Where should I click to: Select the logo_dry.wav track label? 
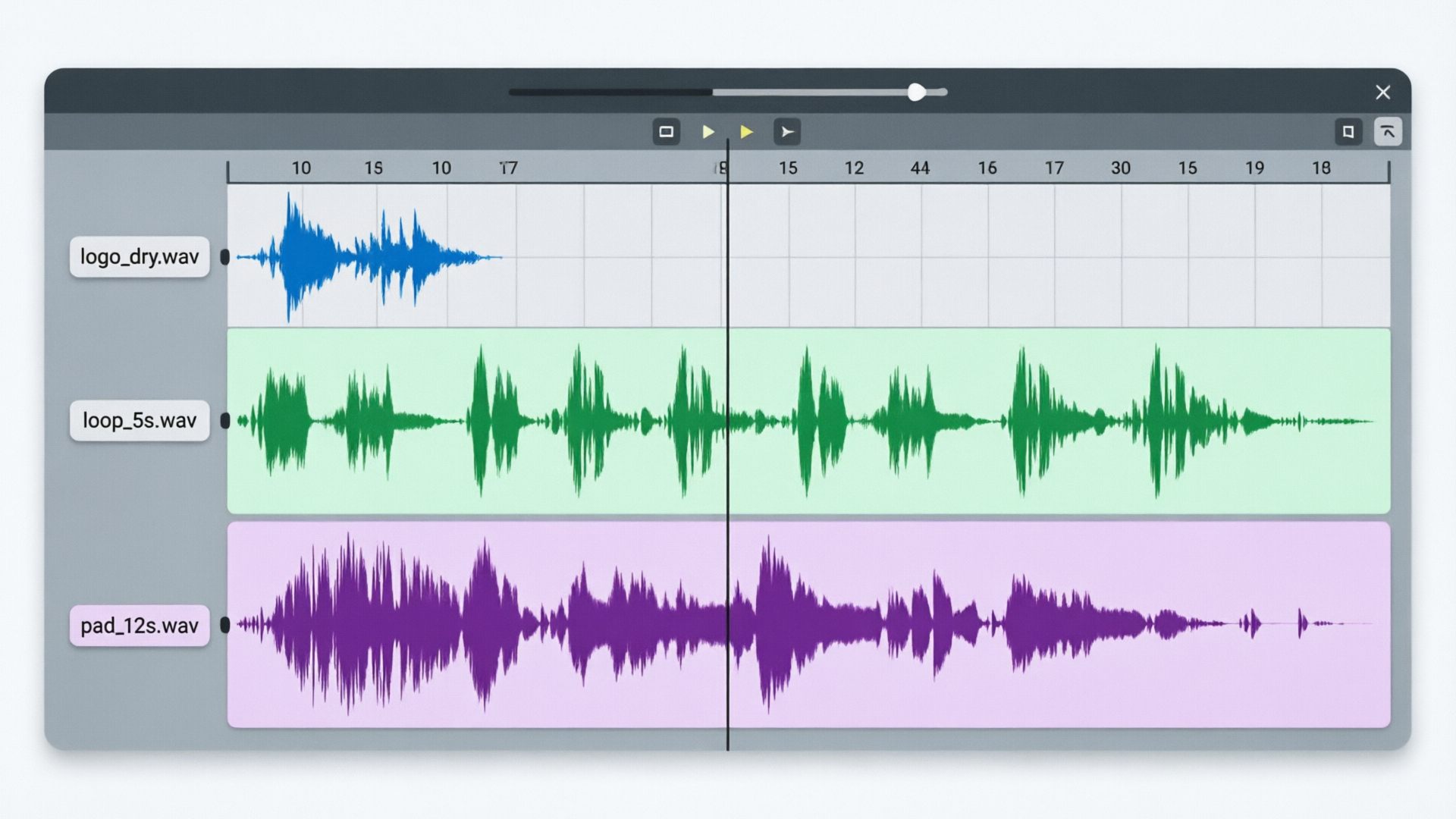(x=140, y=256)
